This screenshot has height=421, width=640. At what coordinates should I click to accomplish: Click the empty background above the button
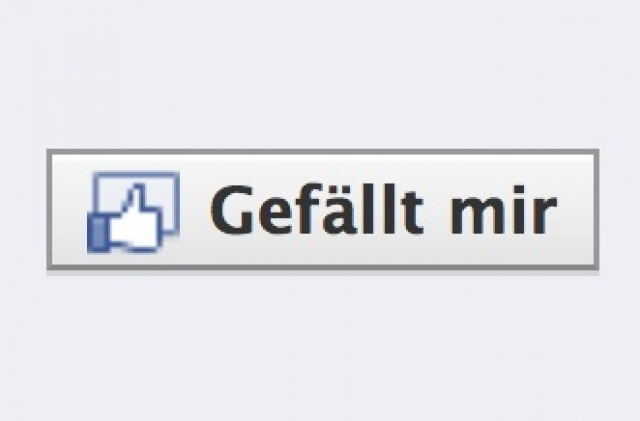pyautogui.click(x=320, y=74)
